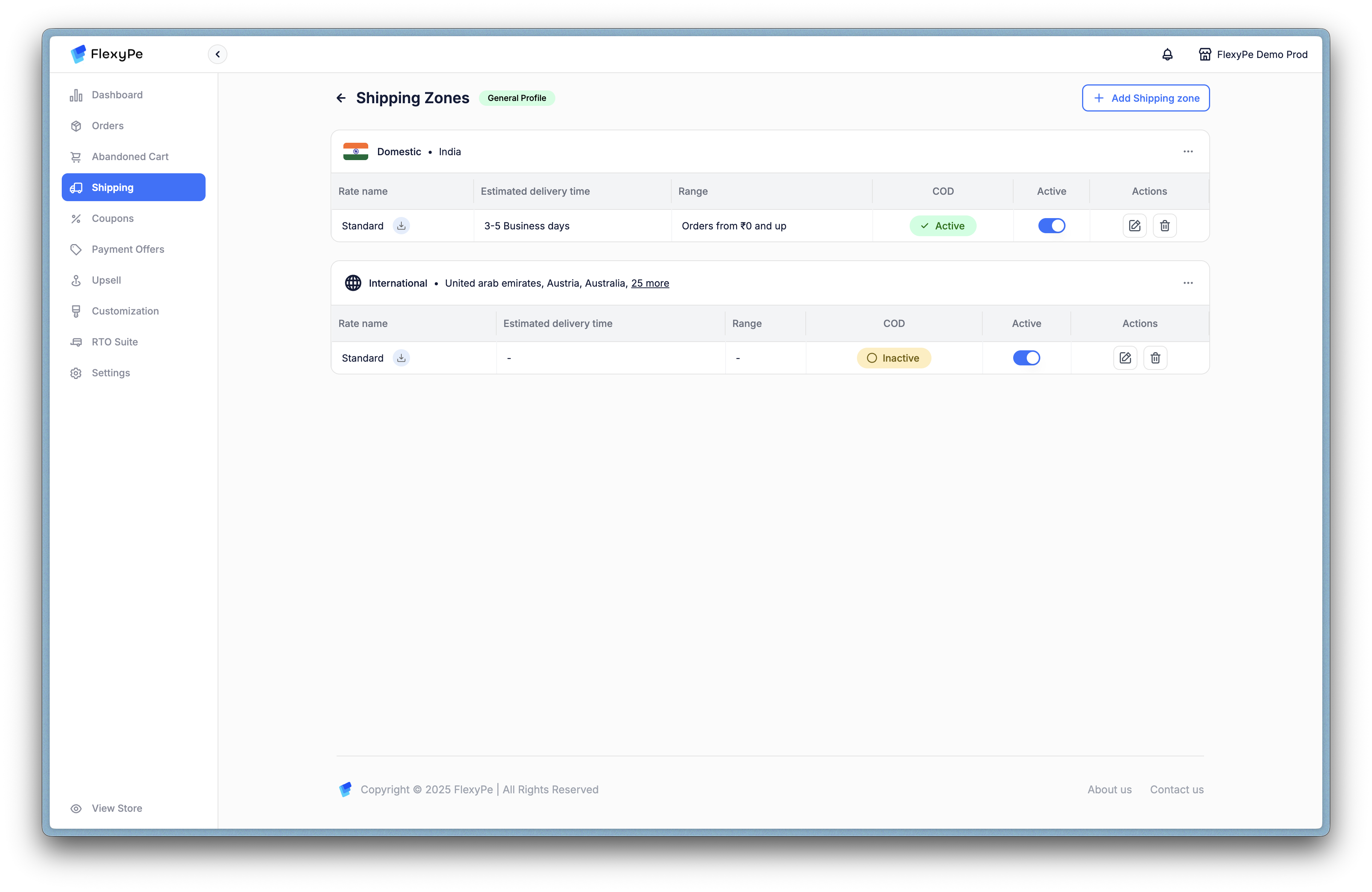The height and width of the screenshot is (892, 1372).
Task: Edit the Domestic Standard shipping rate
Action: click(1134, 226)
